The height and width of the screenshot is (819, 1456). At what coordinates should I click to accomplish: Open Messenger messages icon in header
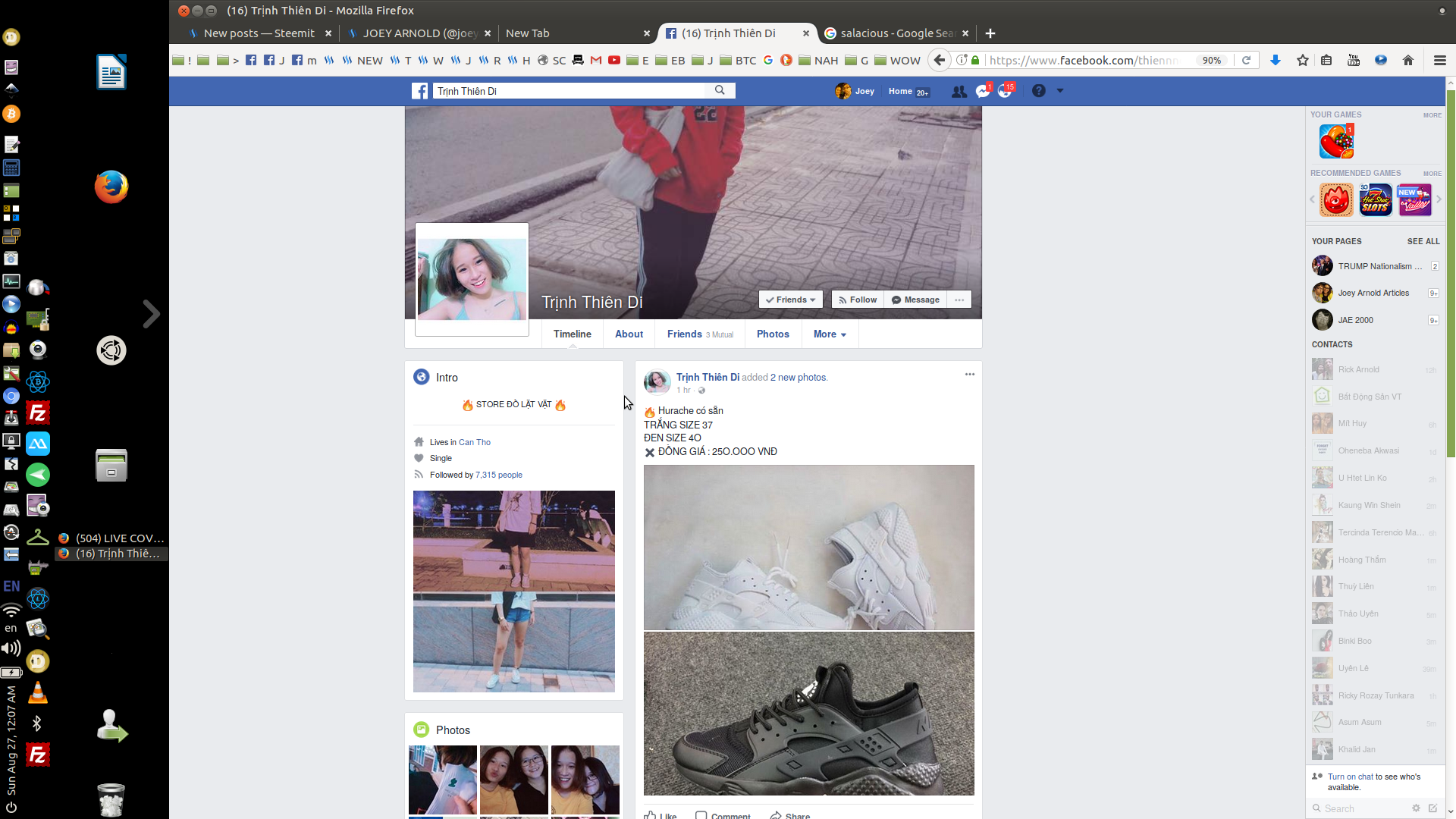click(x=983, y=91)
